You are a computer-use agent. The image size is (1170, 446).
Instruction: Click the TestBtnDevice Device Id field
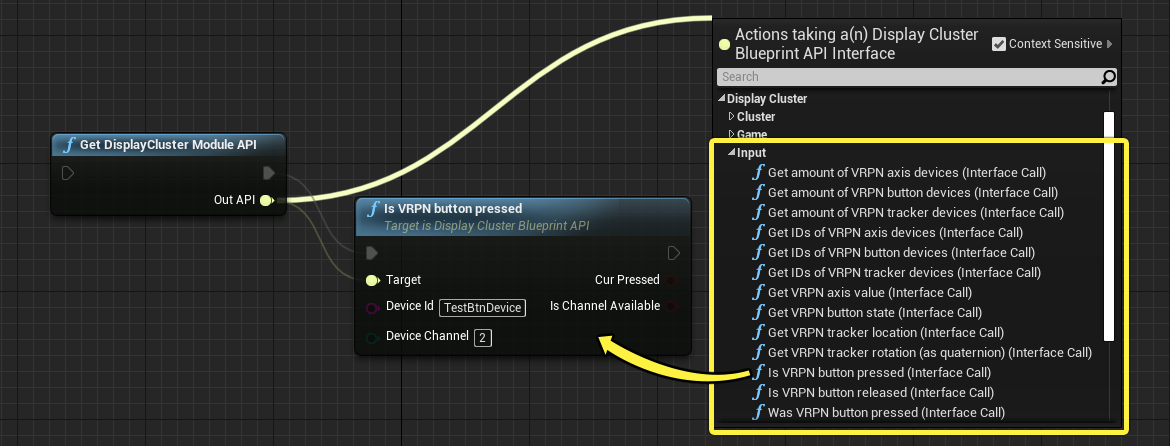pyautogui.click(x=483, y=308)
